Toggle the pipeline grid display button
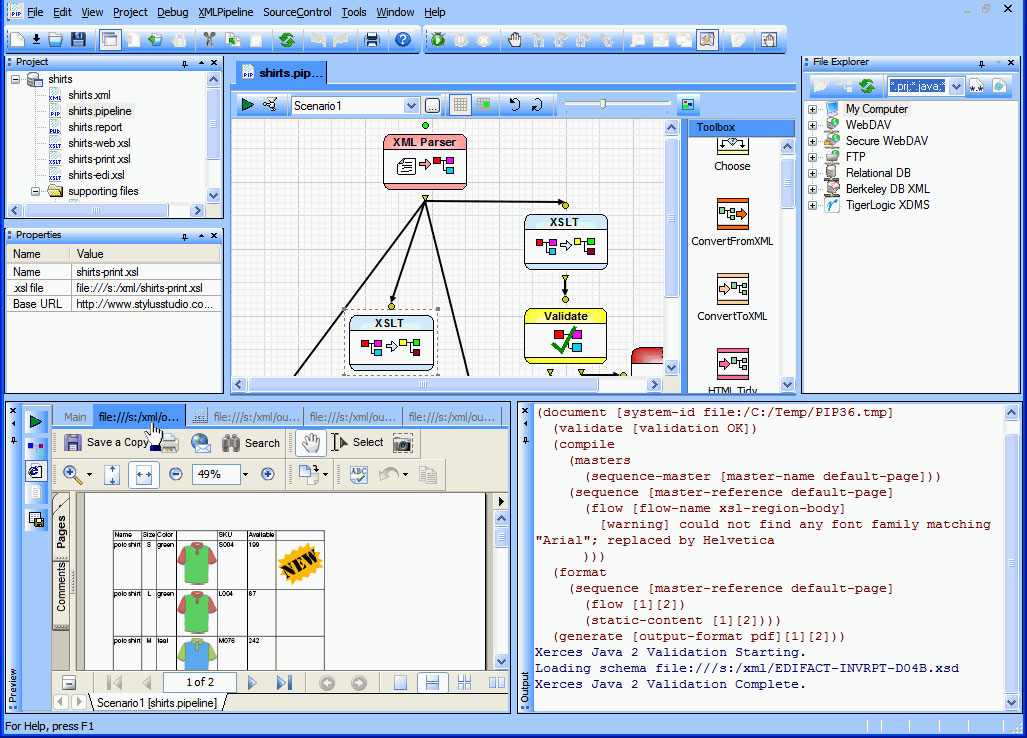The image size is (1027, 738). [460, 105]
